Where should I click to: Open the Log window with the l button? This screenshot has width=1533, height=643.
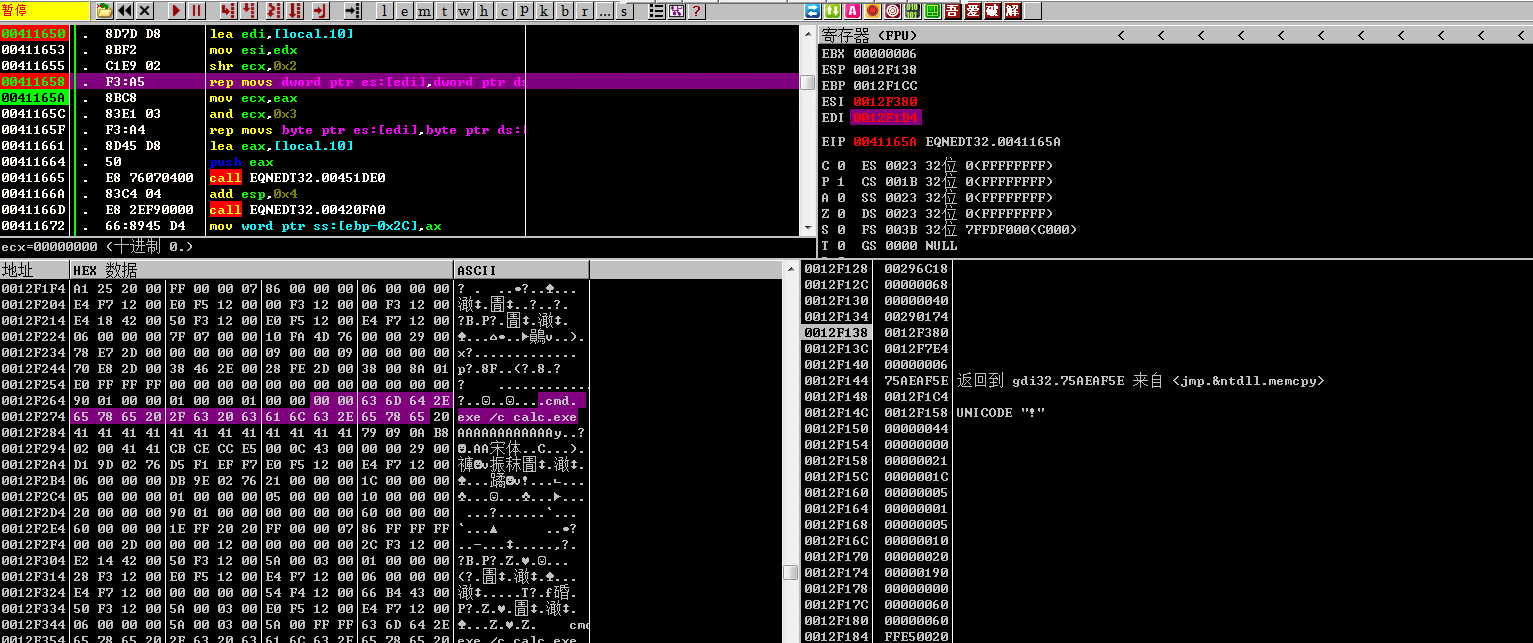[x=384, y=11]
